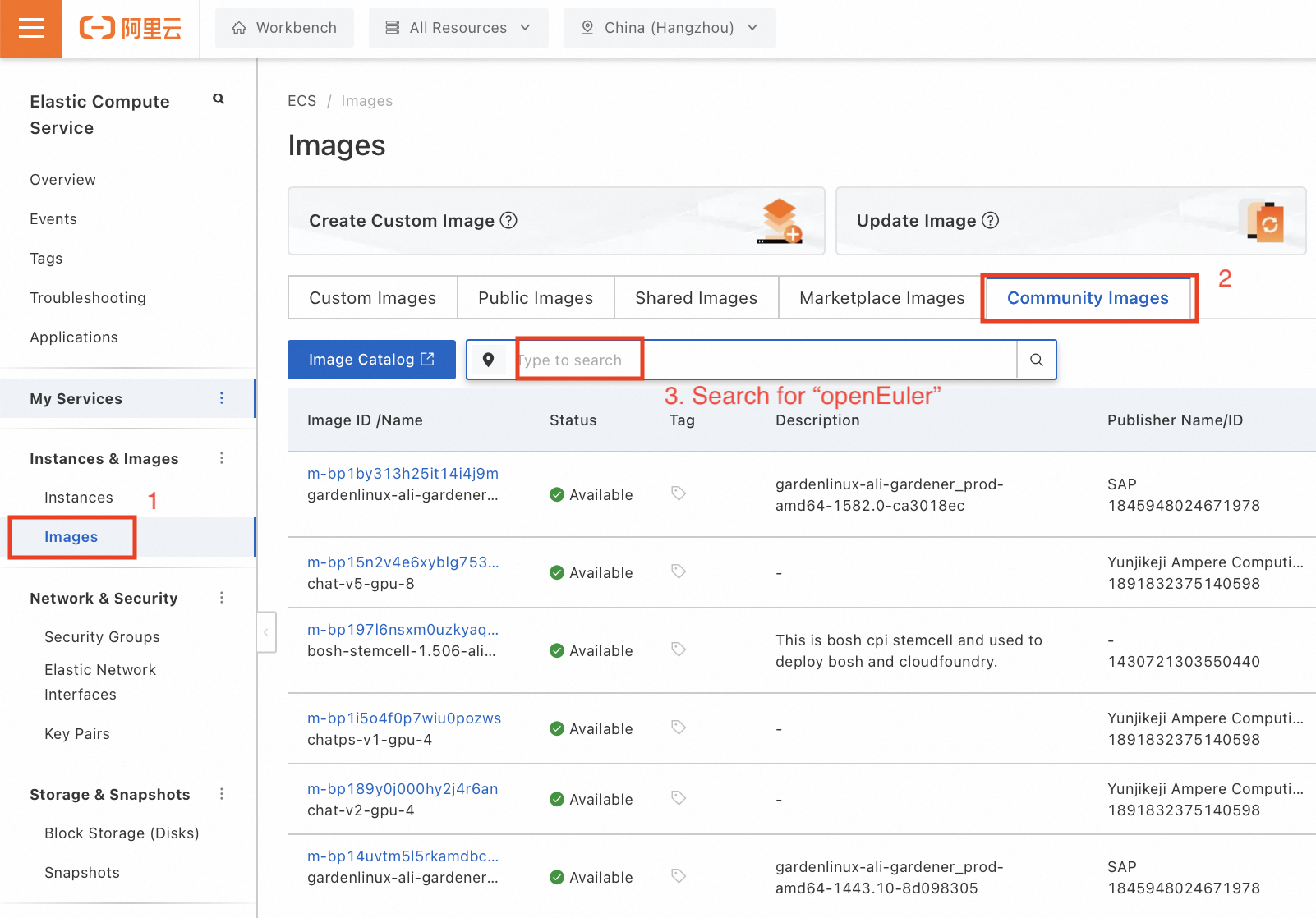1316x918 pixels.
Task: Switch to the Public Images tab
Action: point(535,298)
